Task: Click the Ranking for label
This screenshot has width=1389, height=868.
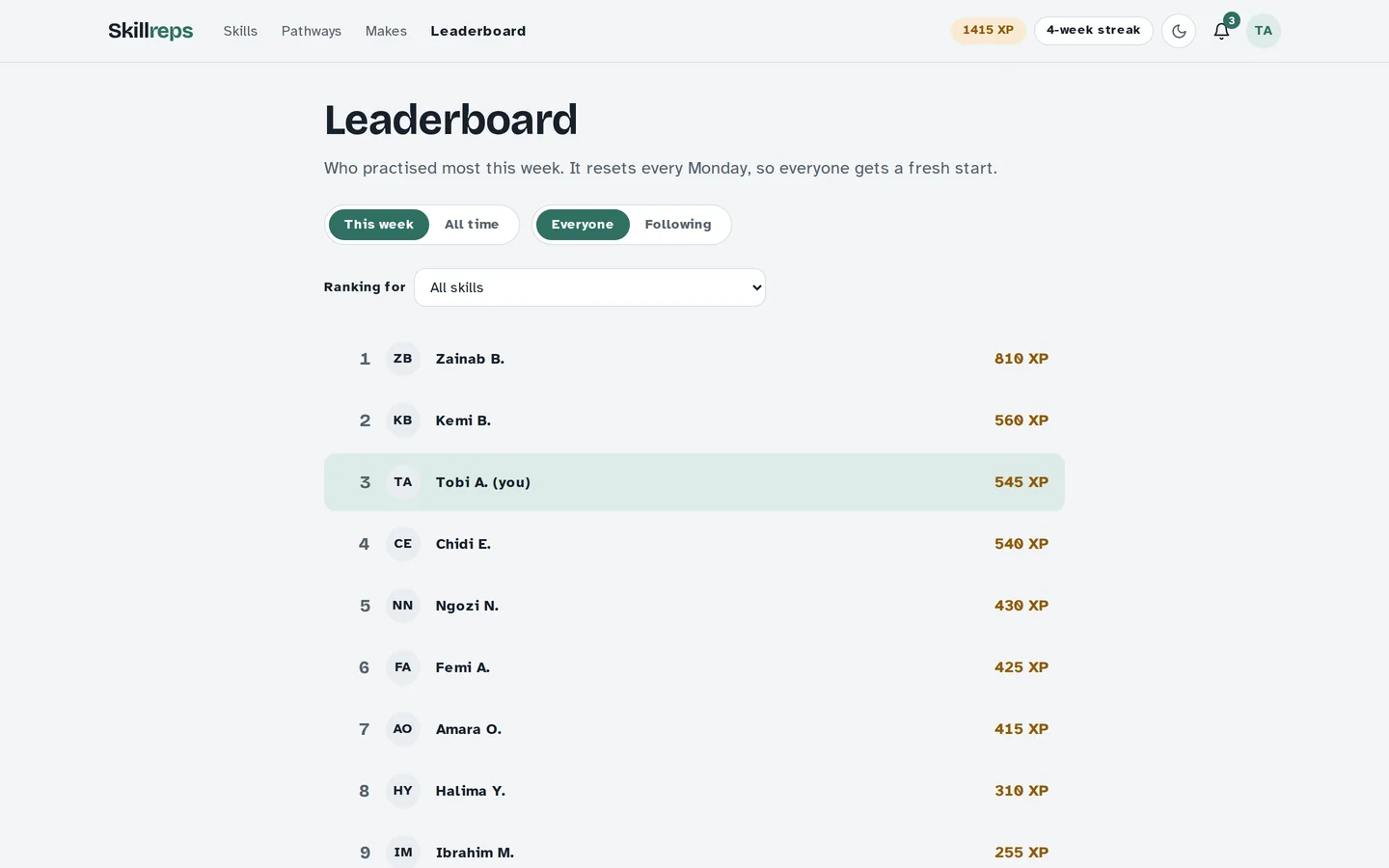Action: (x=365, y=287)
